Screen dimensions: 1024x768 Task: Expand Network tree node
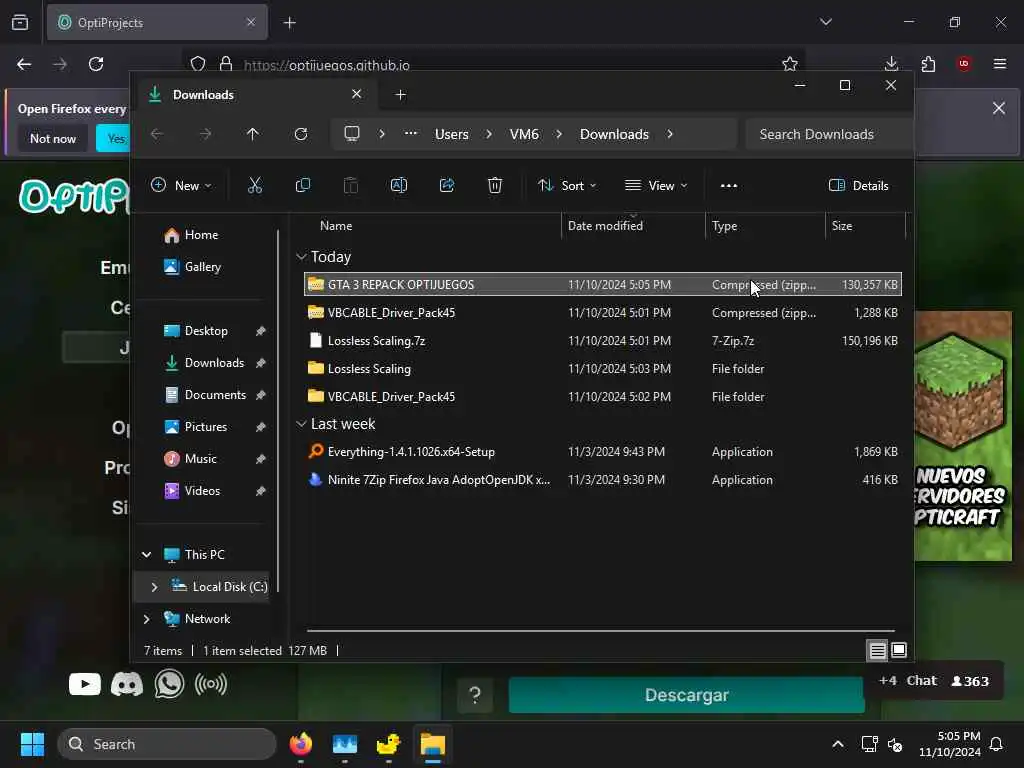[x=146, y=619]
